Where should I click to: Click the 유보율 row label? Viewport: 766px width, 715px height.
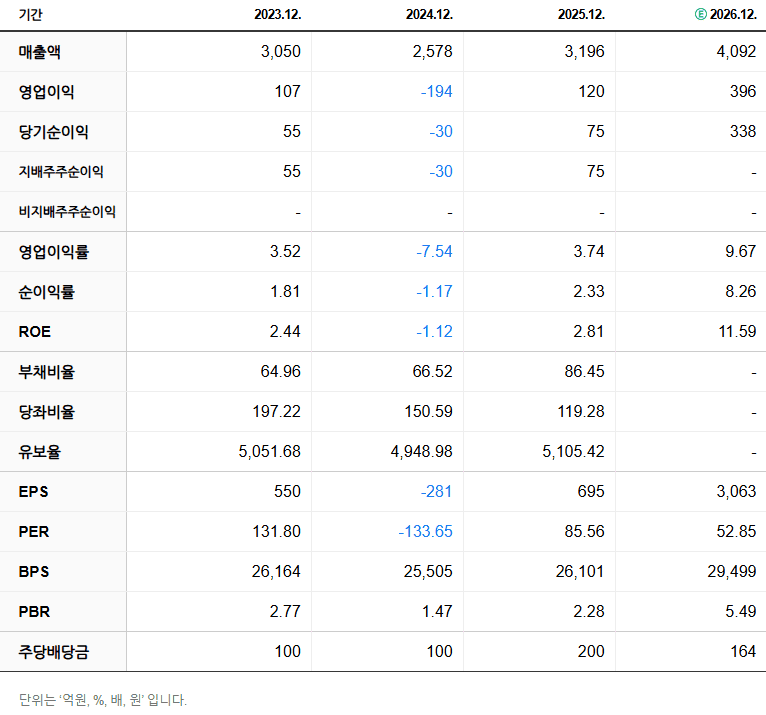pyautogui.click(x=40, y=452)
